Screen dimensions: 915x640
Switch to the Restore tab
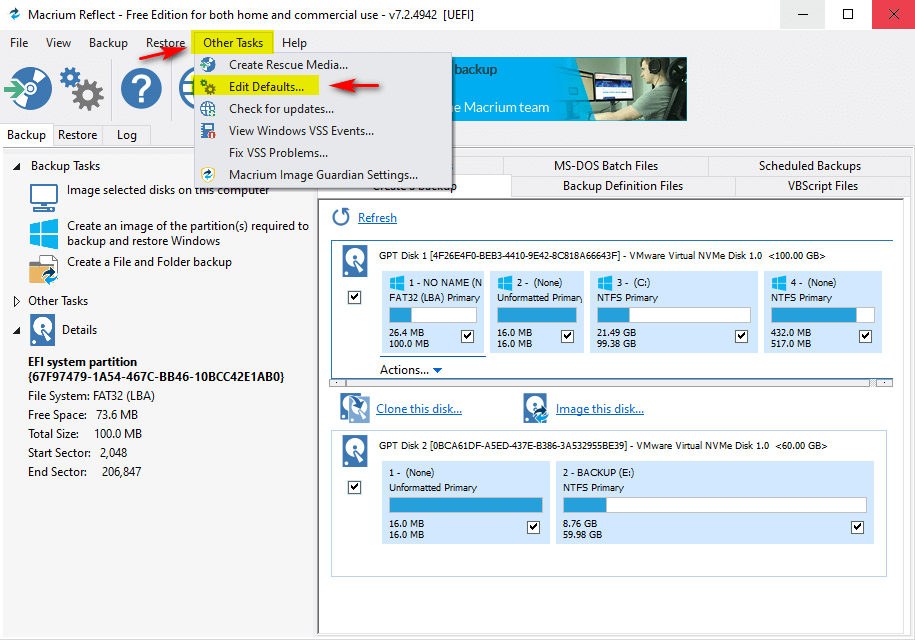pos(78,135)
